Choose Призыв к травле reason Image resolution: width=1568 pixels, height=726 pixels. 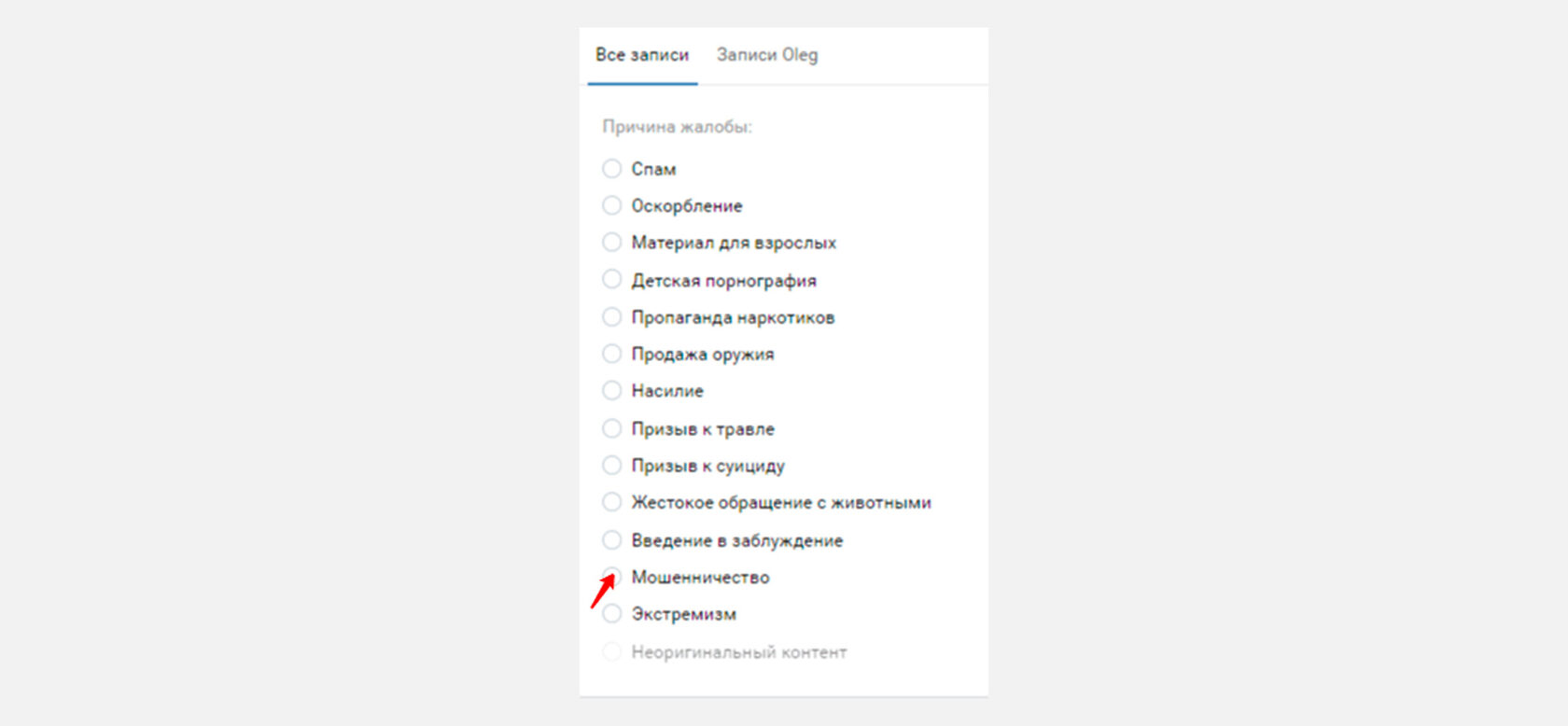pos(611,428)
